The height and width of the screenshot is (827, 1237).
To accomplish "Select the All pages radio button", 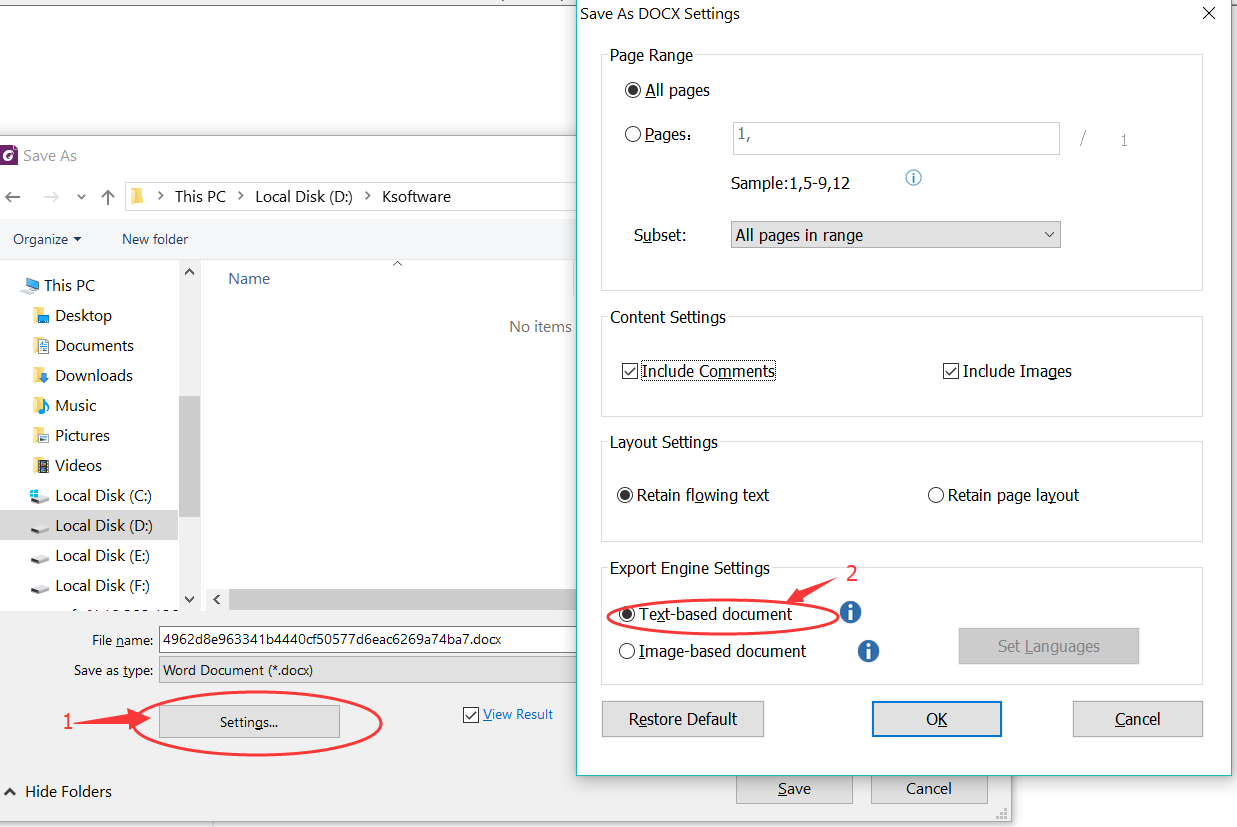I will [x=633, y=90].
